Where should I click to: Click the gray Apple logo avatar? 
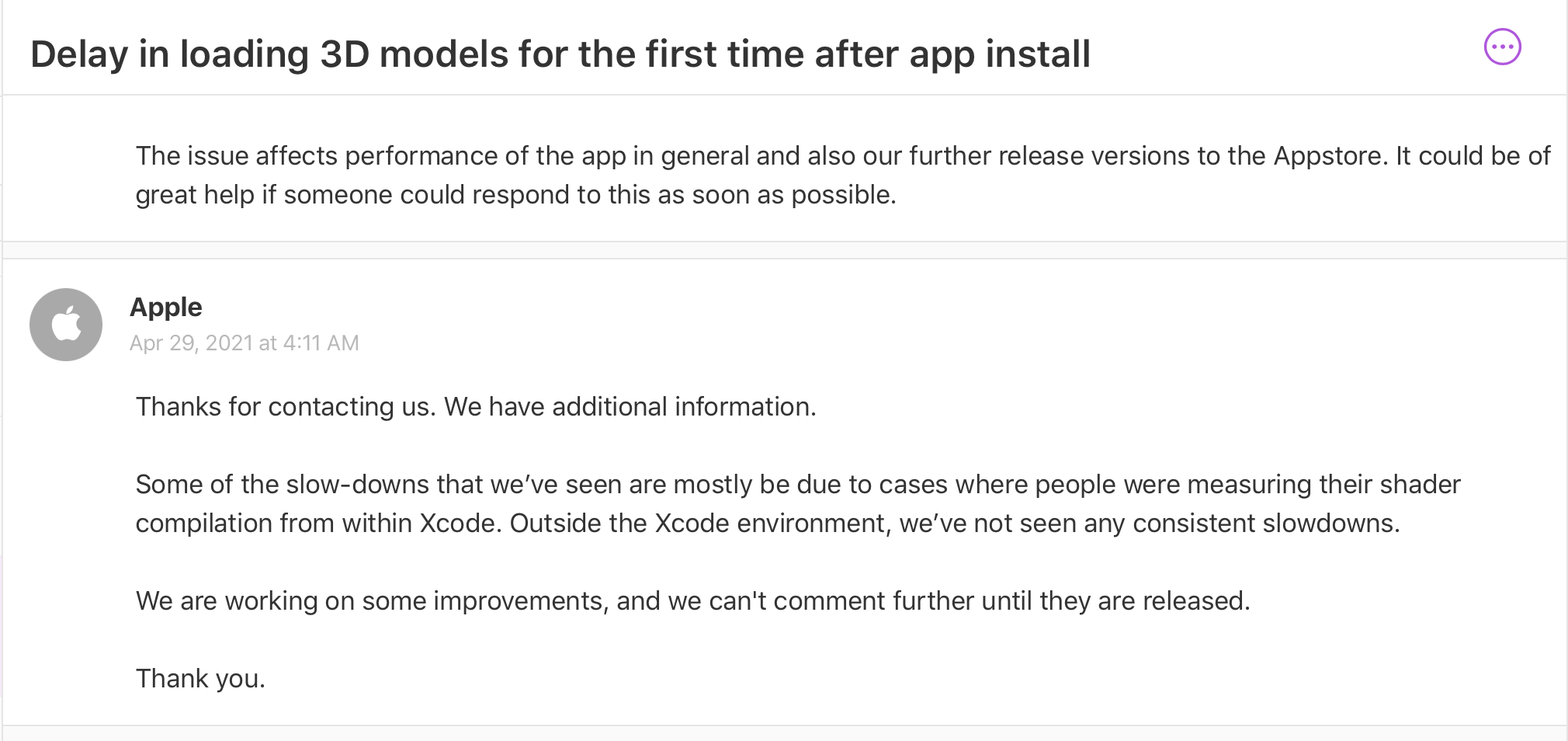tap(66, 325)
